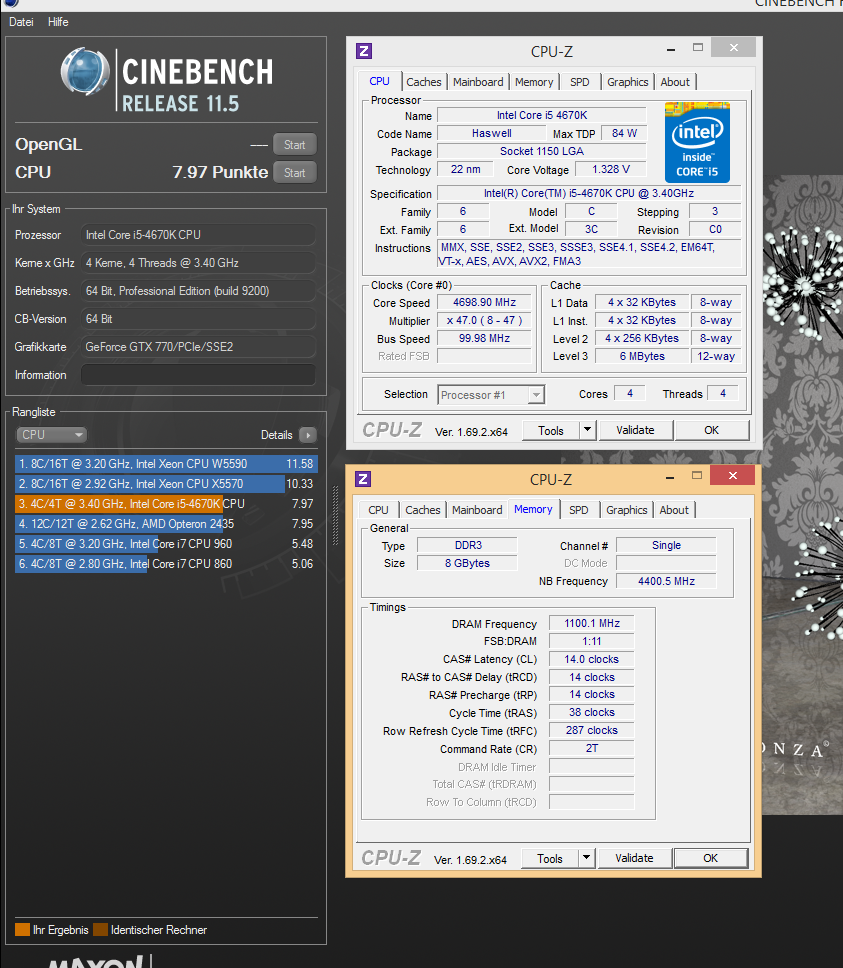Click the empty Information input field
This screenshot has height=968, width=843.
coord(198,375)
